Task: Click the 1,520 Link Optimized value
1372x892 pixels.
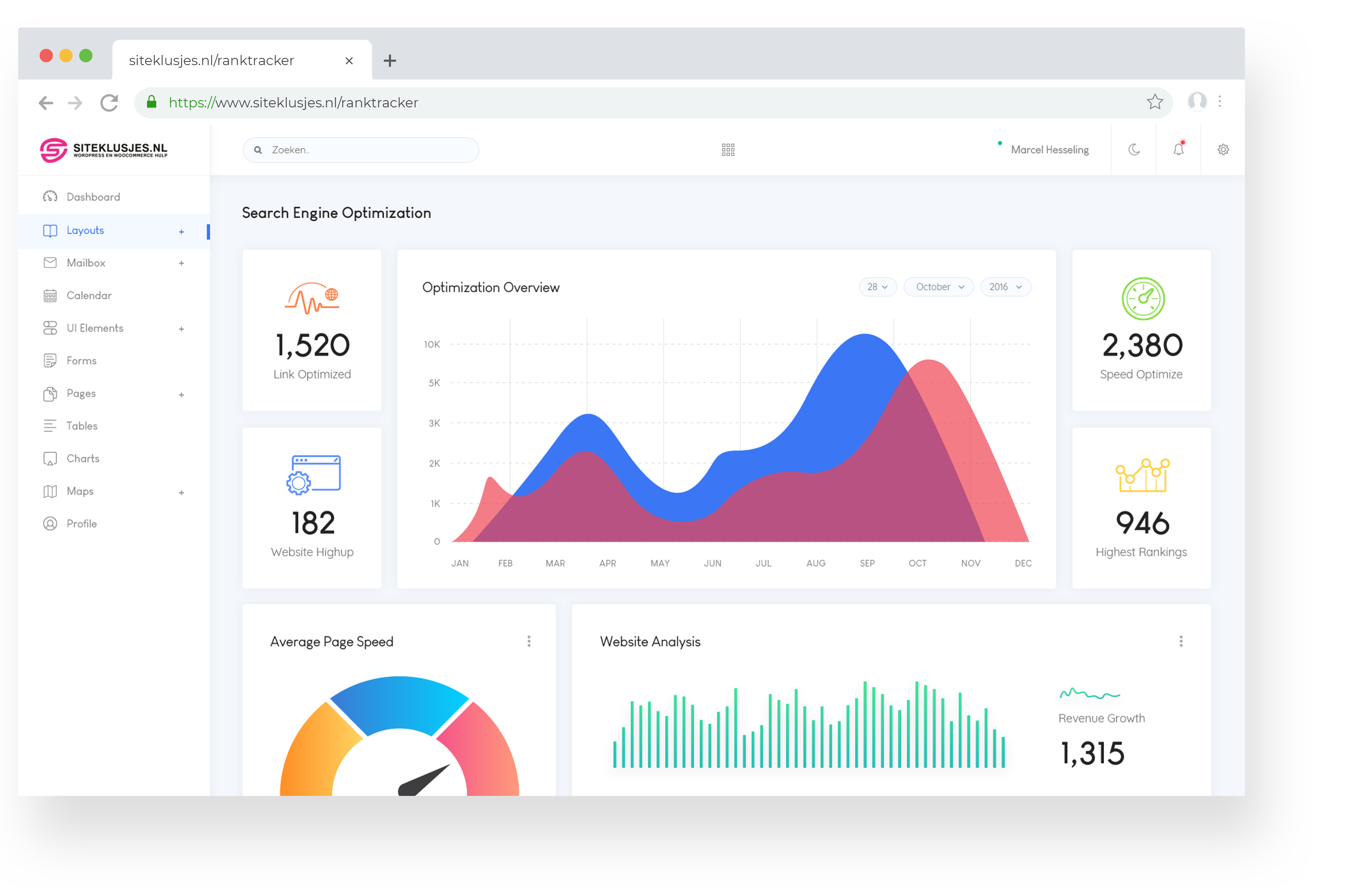Action: click(x=313, y=345)
